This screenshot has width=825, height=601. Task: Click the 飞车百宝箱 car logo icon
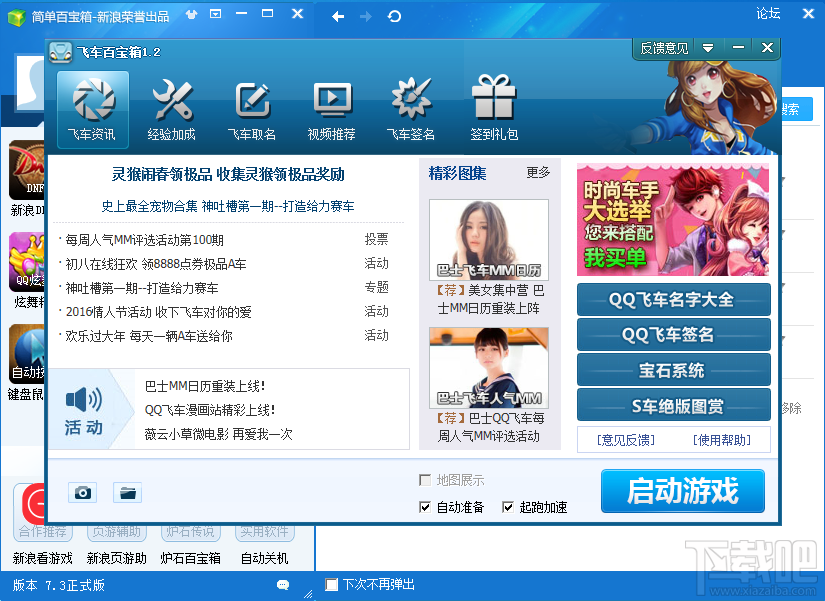[61, 52]
